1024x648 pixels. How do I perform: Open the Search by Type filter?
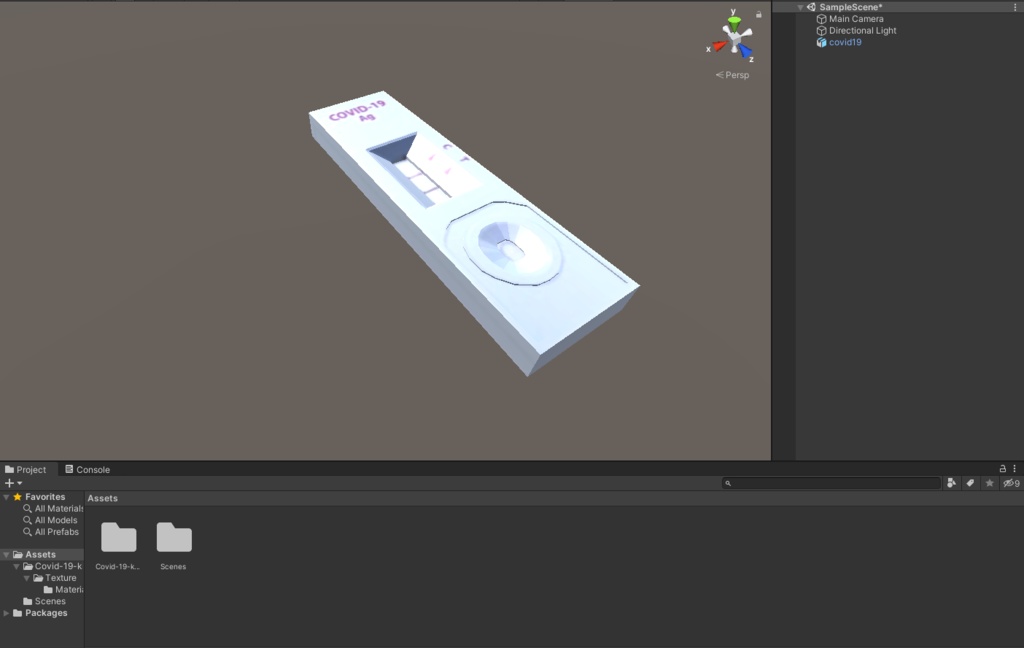(952, 483)
